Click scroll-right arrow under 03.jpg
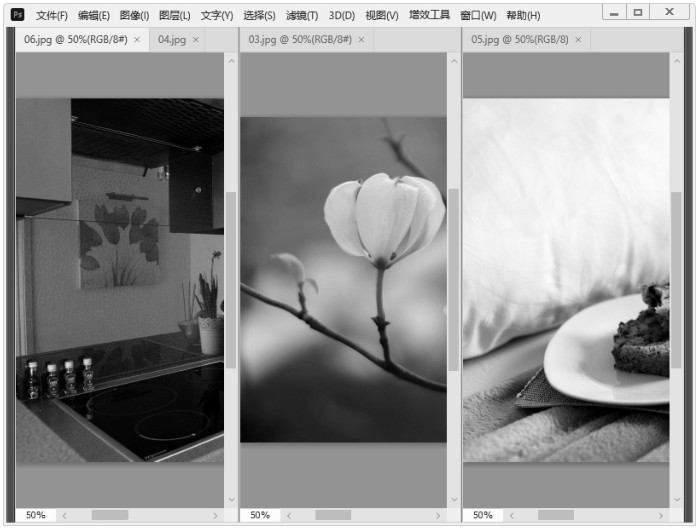 [x=438, y=516]
